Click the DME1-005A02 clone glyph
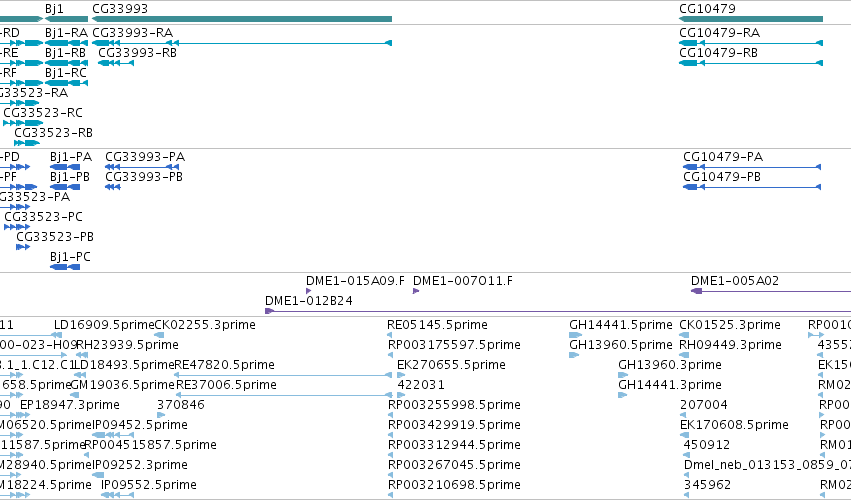The height and width of the screenshot is (500, 851). click(x=771, y=292)
